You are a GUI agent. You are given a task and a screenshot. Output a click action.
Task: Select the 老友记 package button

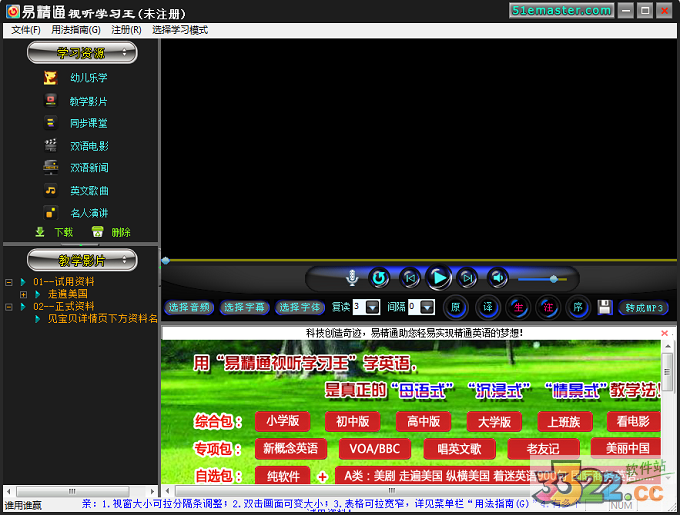(x=543, y=449)
